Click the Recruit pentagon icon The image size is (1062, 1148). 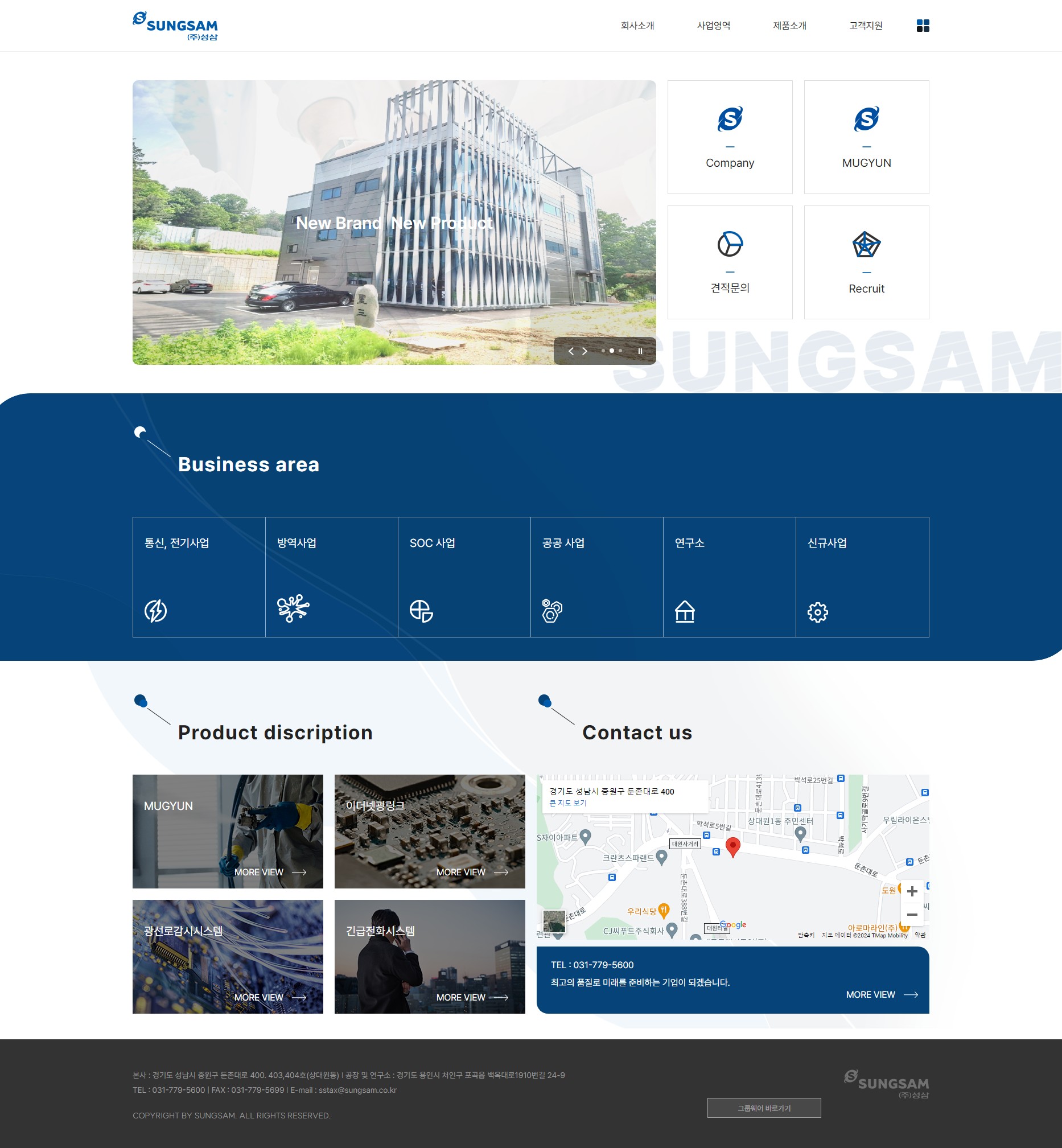pos(867,244)
